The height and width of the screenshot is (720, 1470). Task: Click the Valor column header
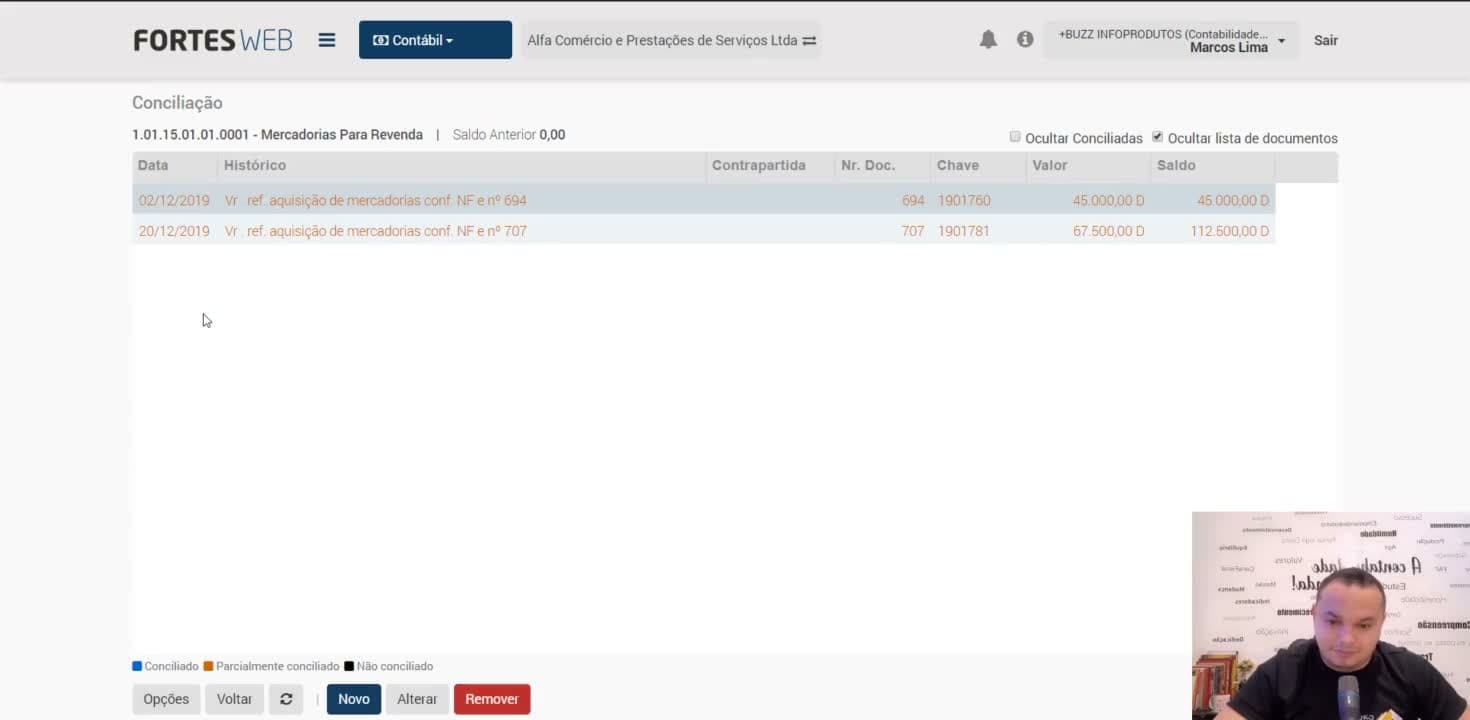tap(1088, 166)
